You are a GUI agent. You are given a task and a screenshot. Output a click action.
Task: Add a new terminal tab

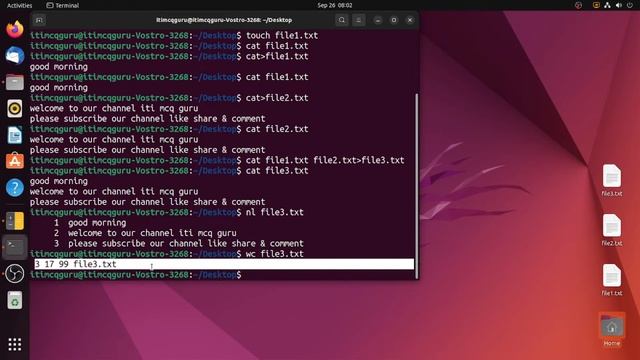39,20
